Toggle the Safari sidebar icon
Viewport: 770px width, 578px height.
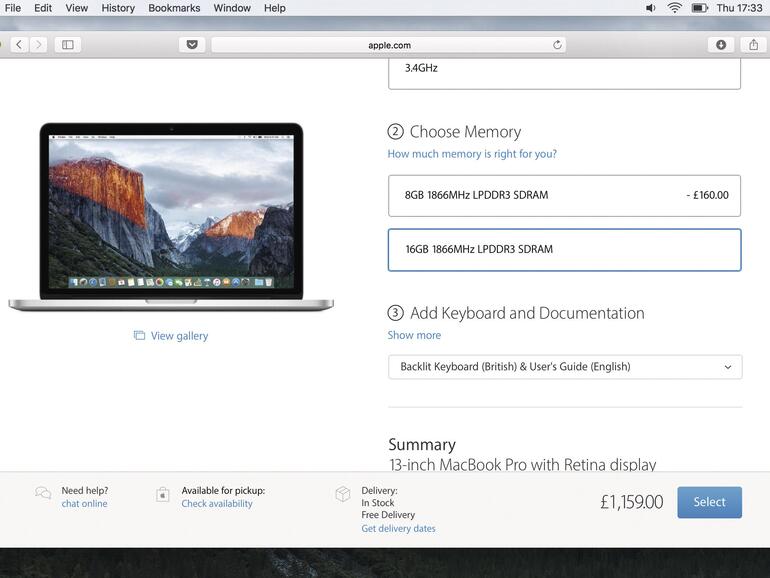[68, 45]
